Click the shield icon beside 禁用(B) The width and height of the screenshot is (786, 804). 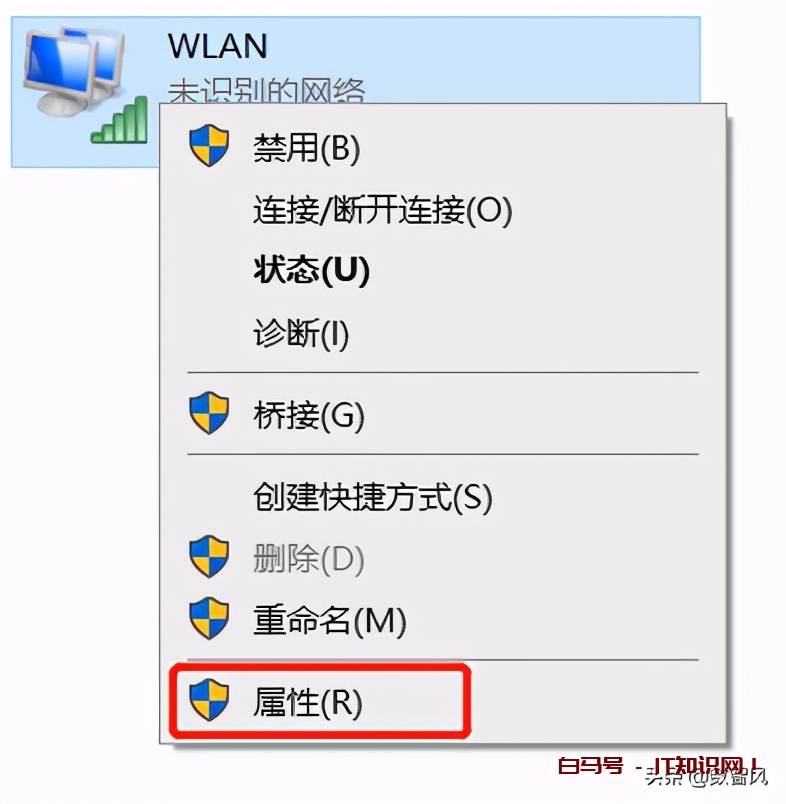(x=209, y=145)
